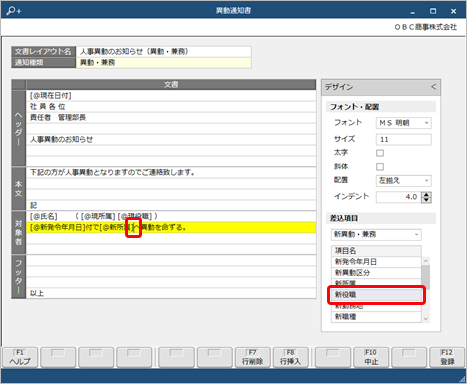Click the 文書 column header

click(171, 85)
